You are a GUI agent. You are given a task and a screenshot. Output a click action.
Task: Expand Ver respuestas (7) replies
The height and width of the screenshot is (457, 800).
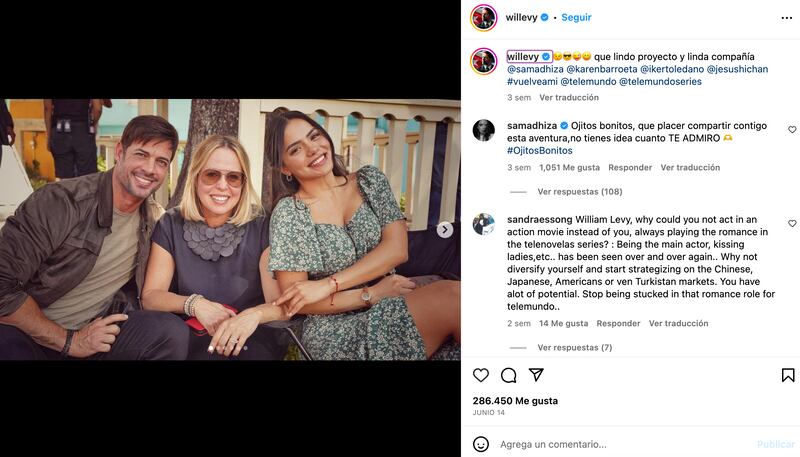click(574, 347)
